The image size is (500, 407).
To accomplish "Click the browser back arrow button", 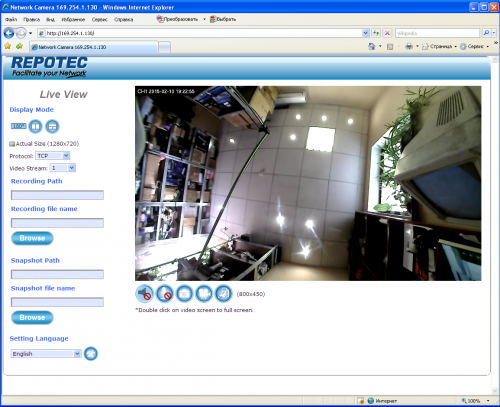I will 9,33.
